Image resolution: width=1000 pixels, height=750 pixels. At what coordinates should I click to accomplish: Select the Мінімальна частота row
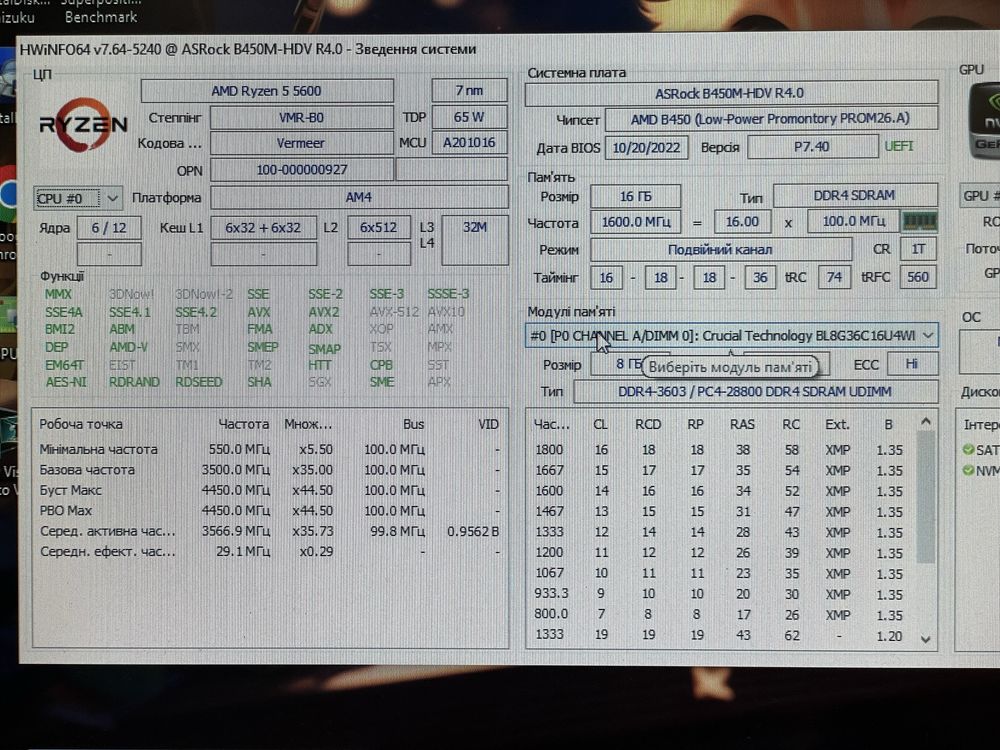269,450
